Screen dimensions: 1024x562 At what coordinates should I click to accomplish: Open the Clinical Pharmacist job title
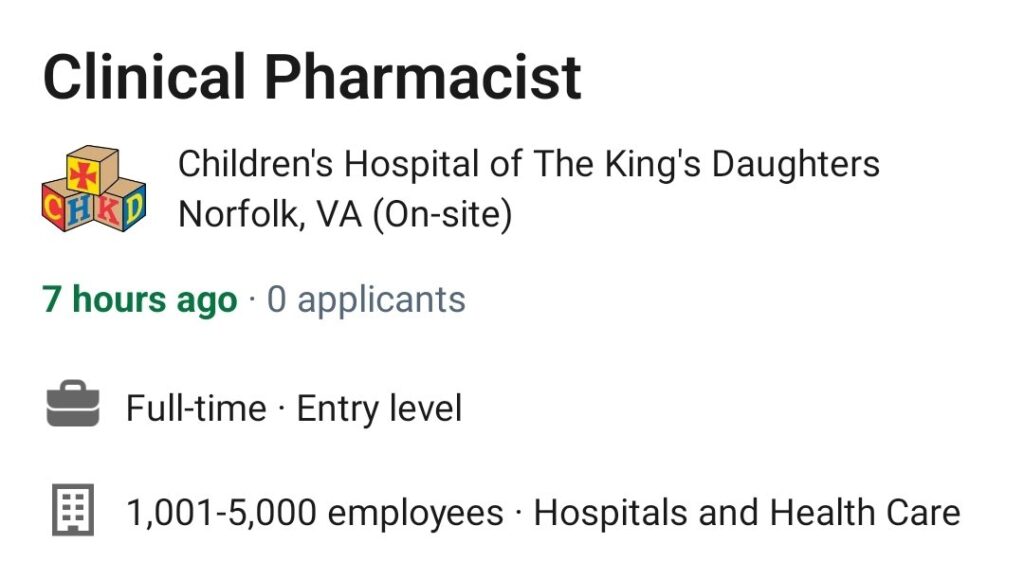click(312, 77)
